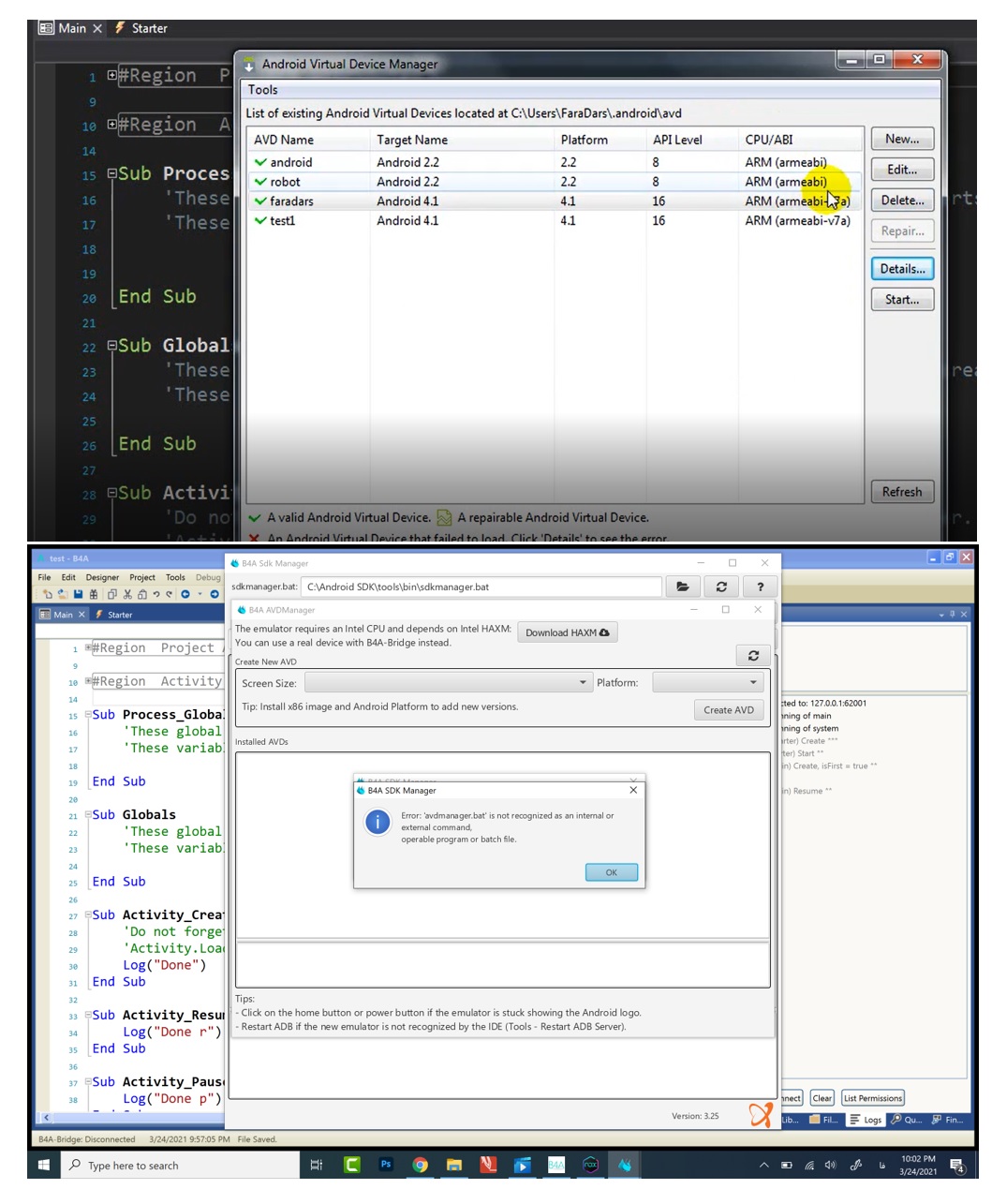Click the folder browse icon beside sdkmanager.bat path
The width and height of the screenshot is (992, 1204).
[x=682, y=587]
